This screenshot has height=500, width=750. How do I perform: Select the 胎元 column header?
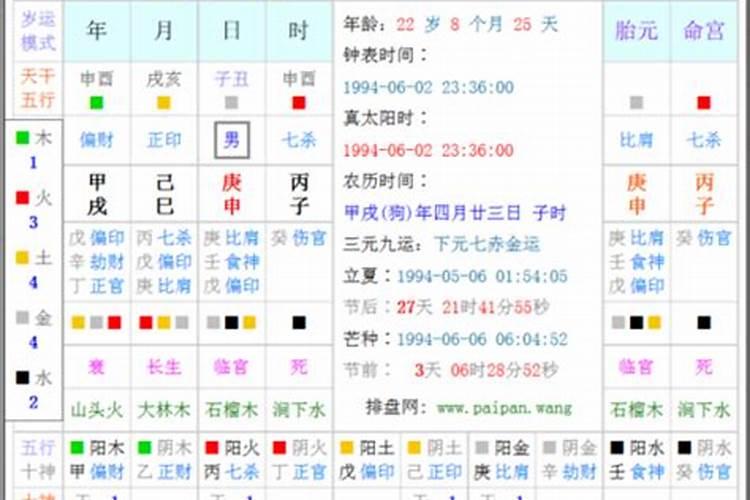click(636, 31)
